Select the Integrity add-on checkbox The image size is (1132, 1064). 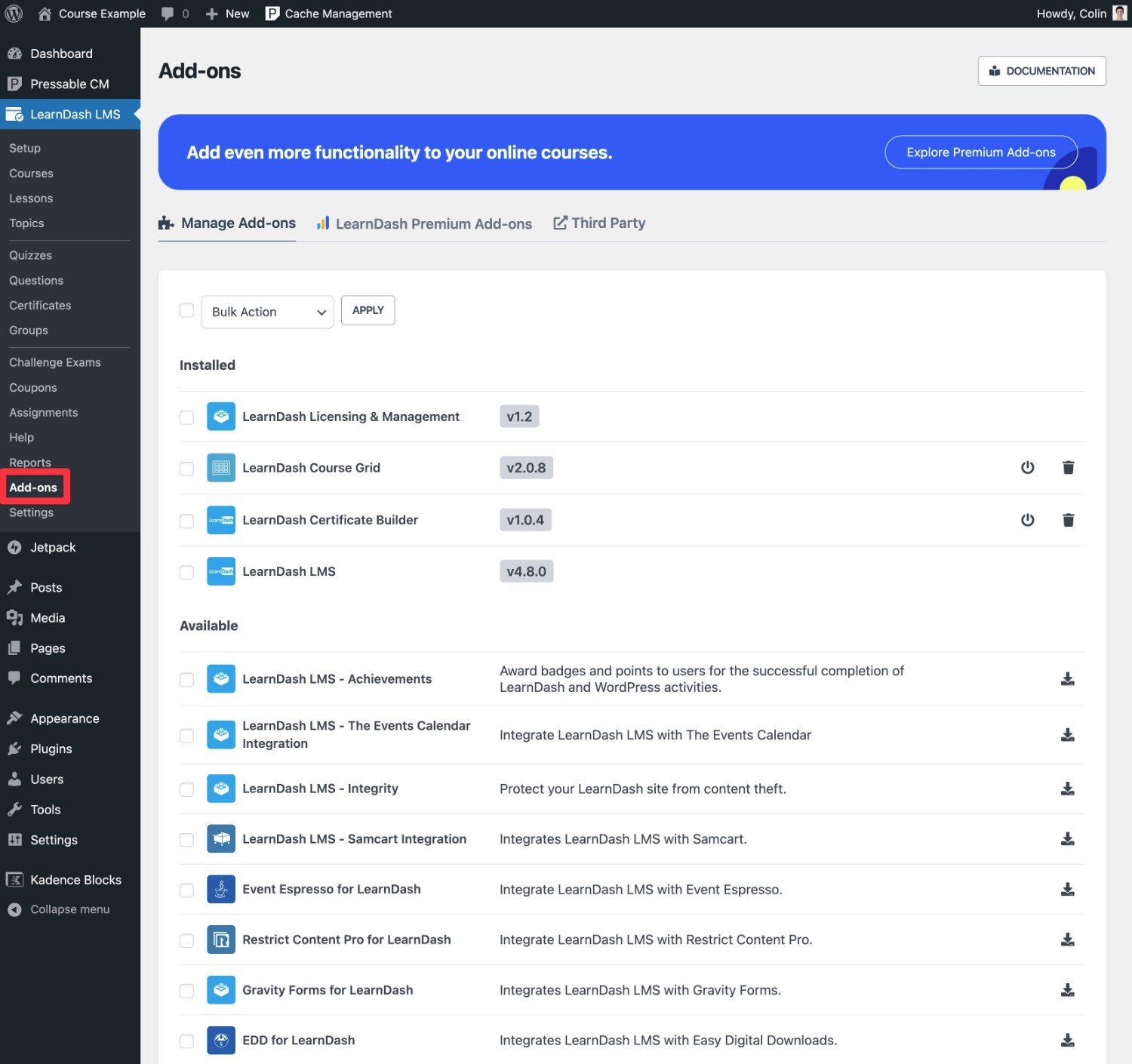point(186,789)
